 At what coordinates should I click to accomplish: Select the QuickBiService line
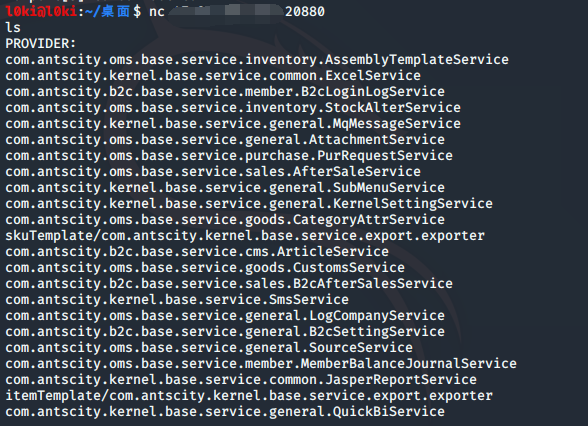225,412
